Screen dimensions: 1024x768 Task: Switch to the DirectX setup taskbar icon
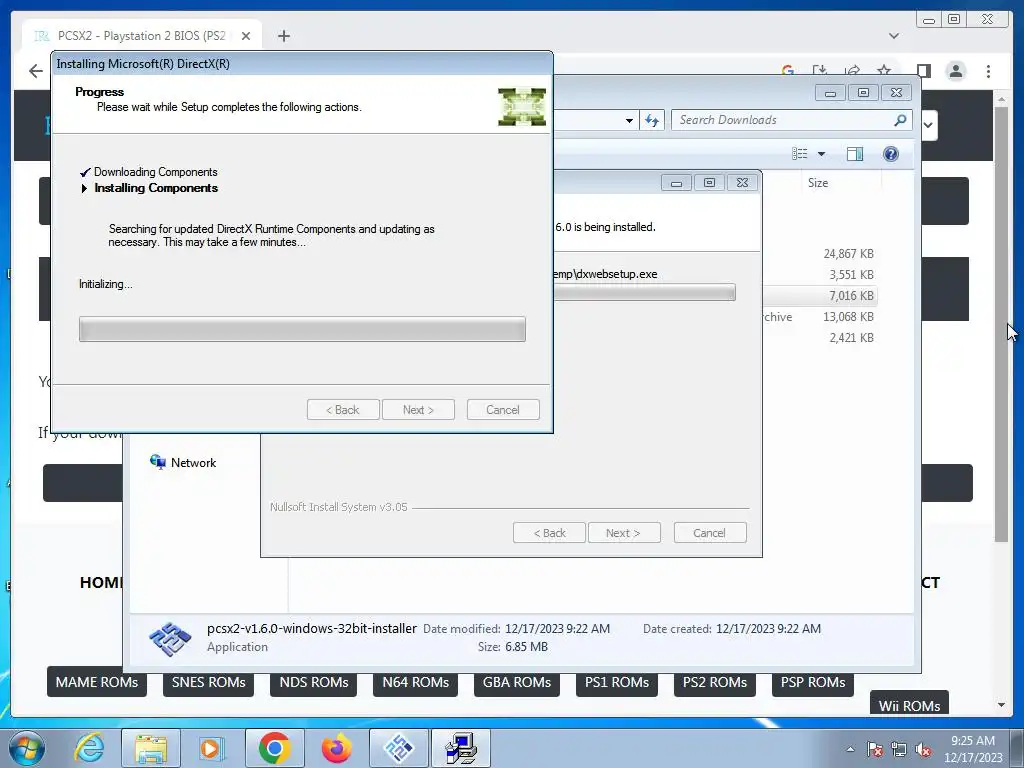(460, 748)
